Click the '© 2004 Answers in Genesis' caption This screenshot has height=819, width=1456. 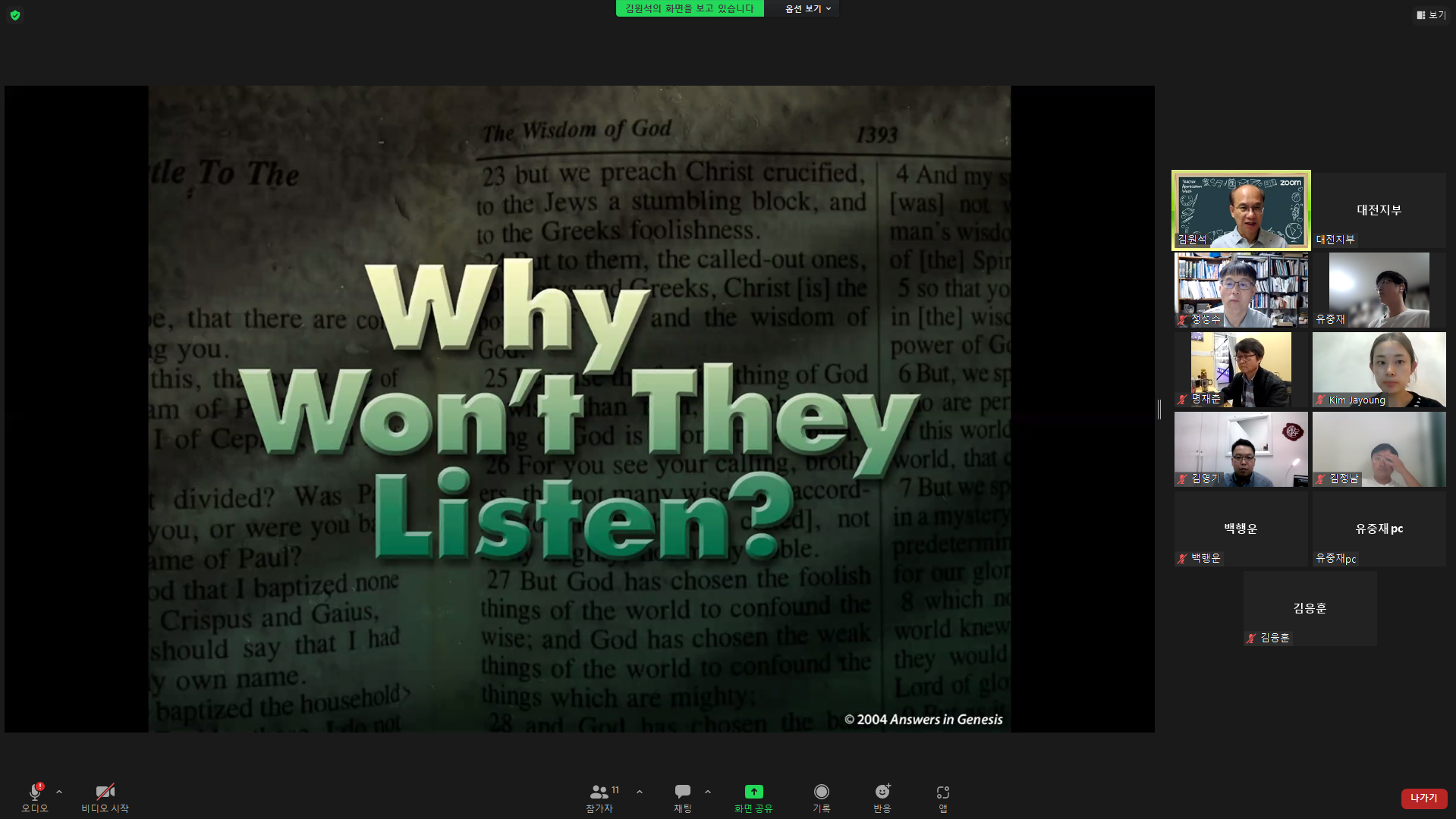point(923,720)
